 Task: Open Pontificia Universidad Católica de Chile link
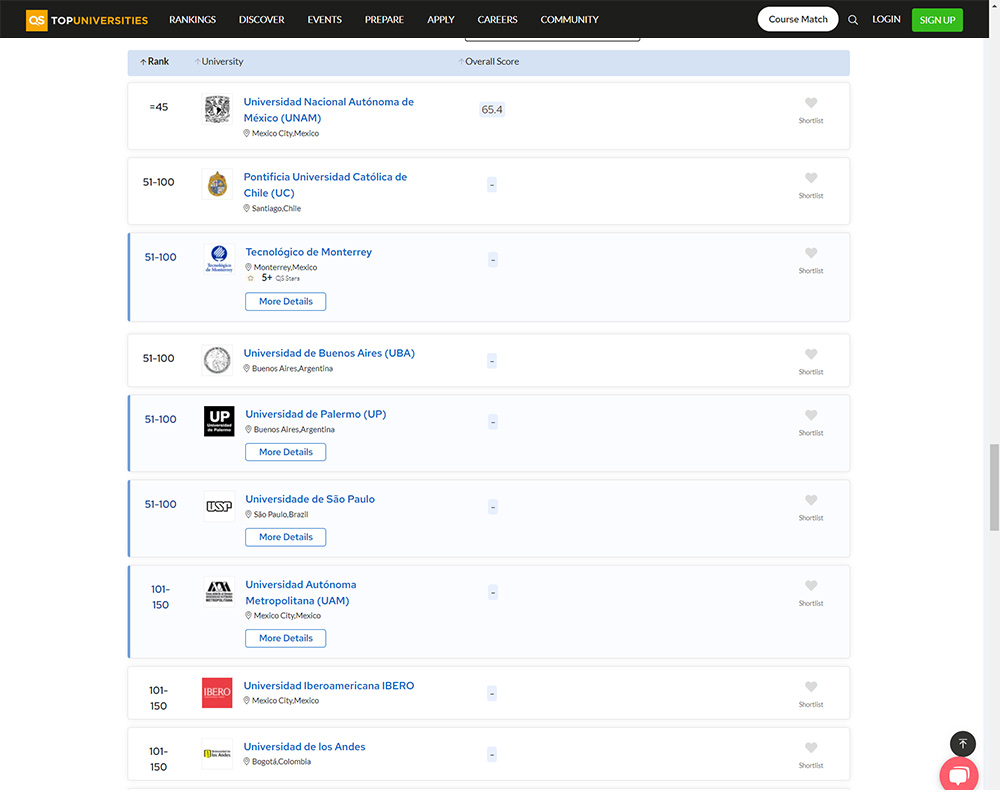pyautogui.click(x=325, y=185)
